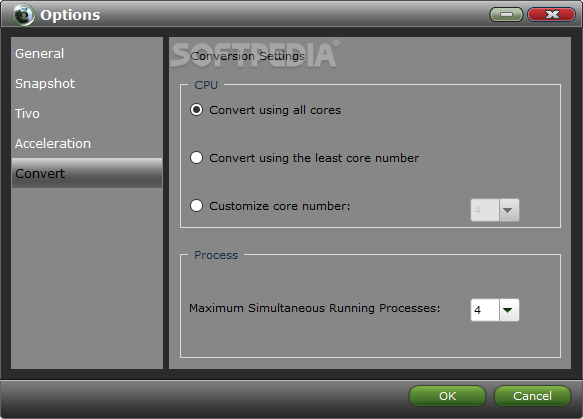This screenshot has height=419, width=583.
Task: Select the Convert section in sidebar
Action: 87,173
